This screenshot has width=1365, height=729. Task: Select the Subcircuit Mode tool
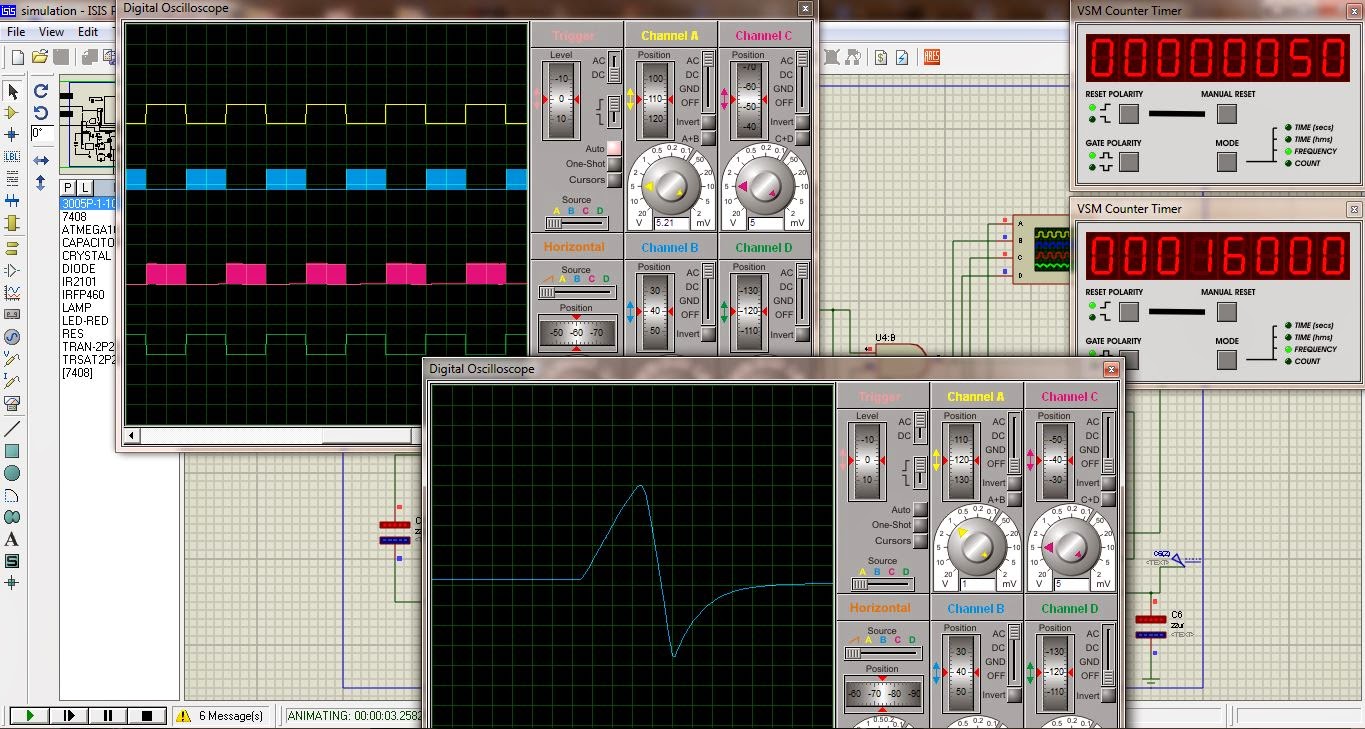click(x=12, y=223)
